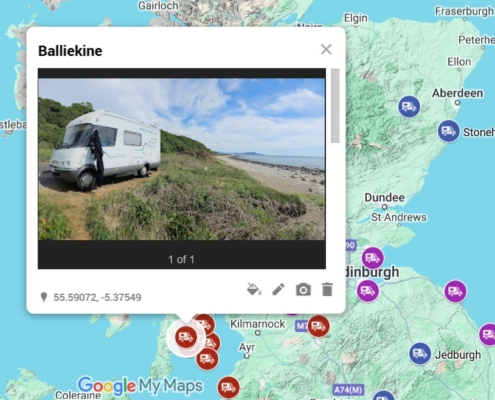Delete feature with the trash icon
The height and width of the screenshot is (400, 495).
(327, 289)
